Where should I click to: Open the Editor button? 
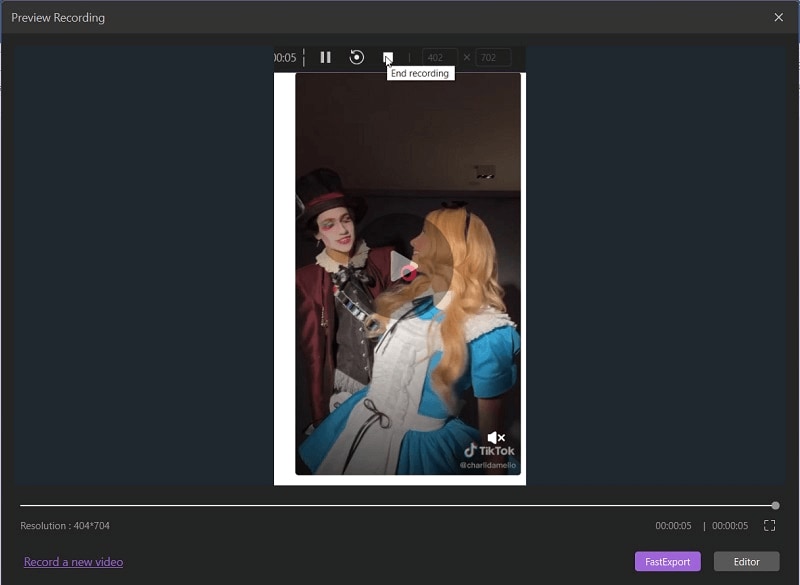[x=746, y=562]
